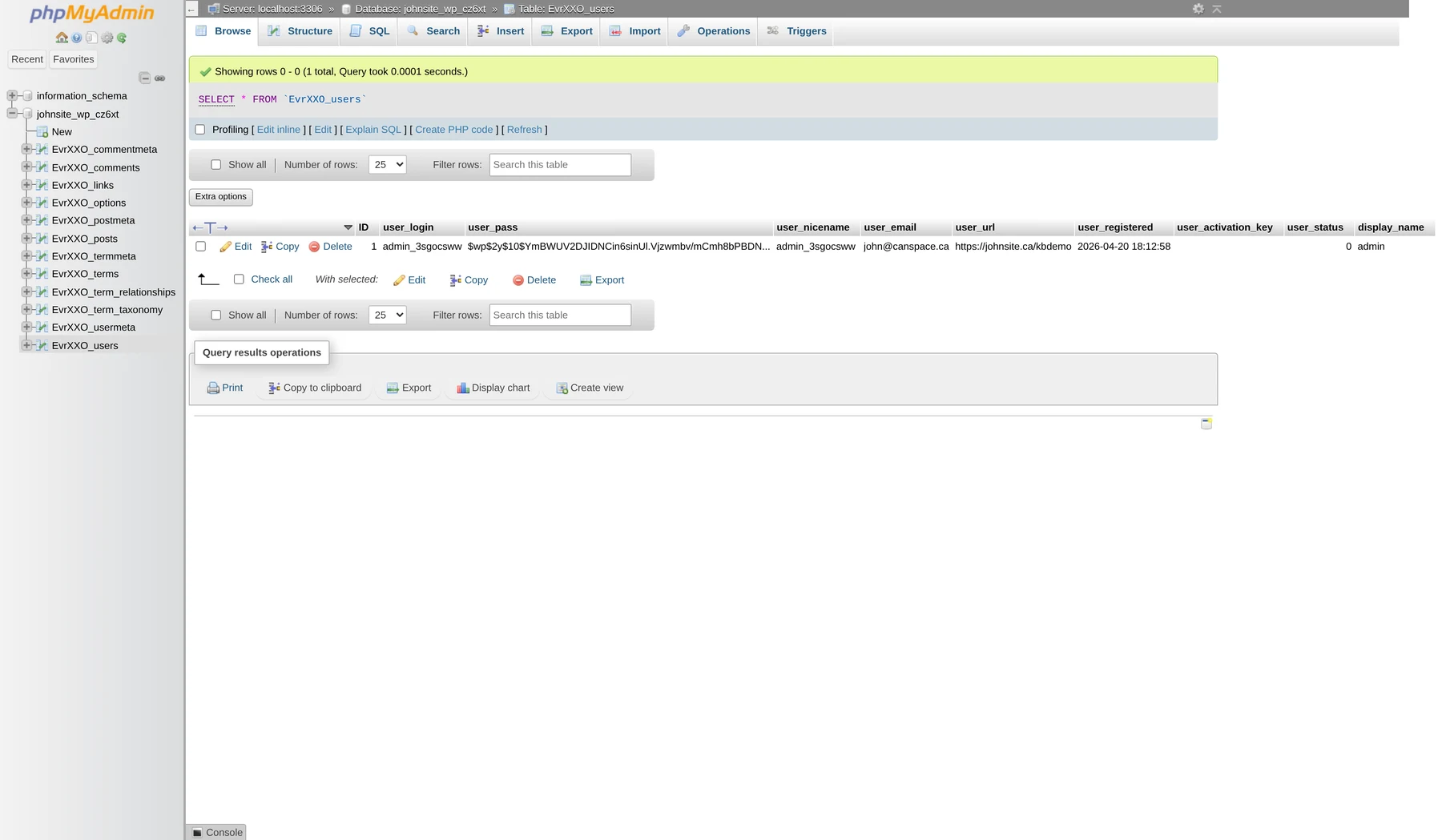Collapse the johnsite_wp_cz6xt database node
The width and height of the screenshot is (1442, 840).
pyautogui.click(x=12, y=114)
